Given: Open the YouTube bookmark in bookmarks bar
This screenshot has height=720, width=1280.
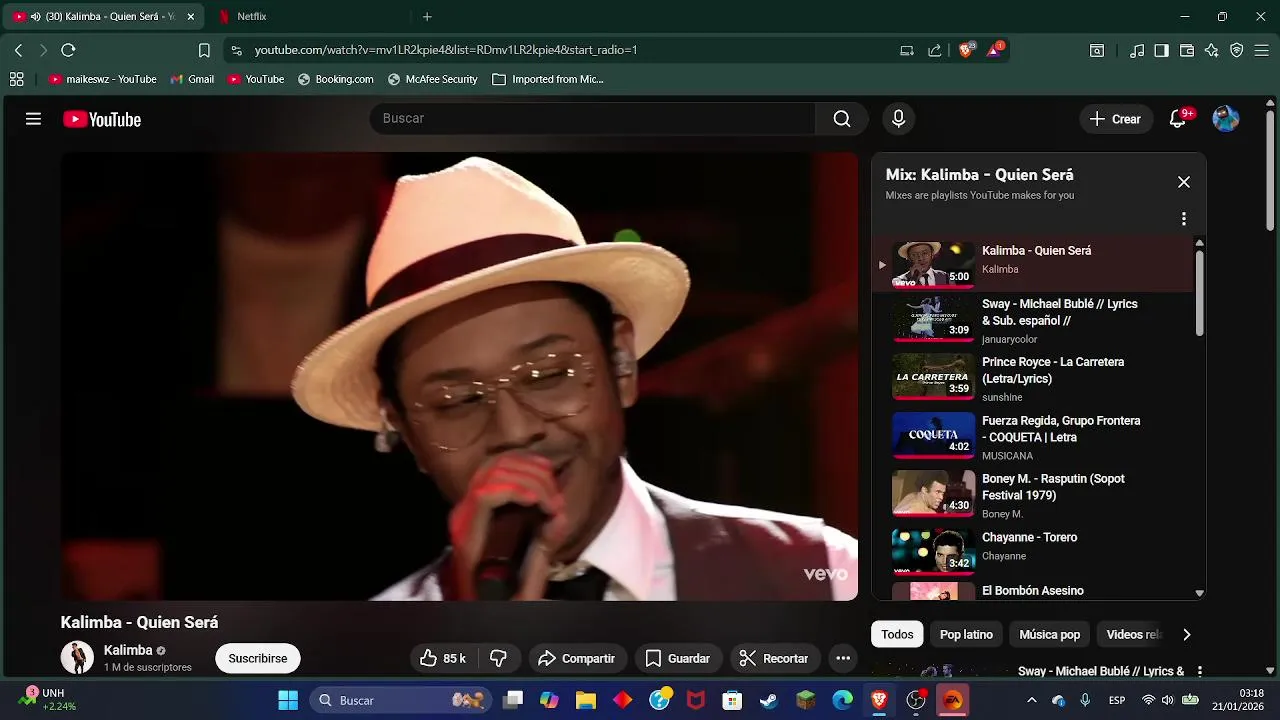Looking at the screenshot, I should [x=256, y=79].
